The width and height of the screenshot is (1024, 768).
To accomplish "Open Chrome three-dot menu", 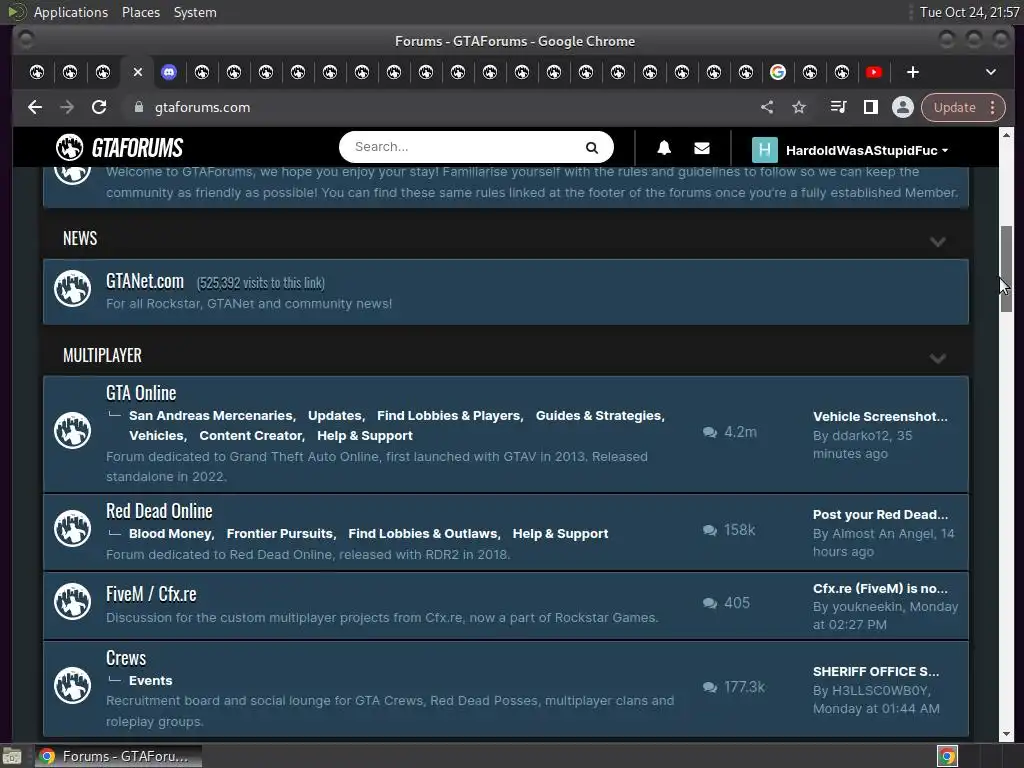I will pos(993,107).
